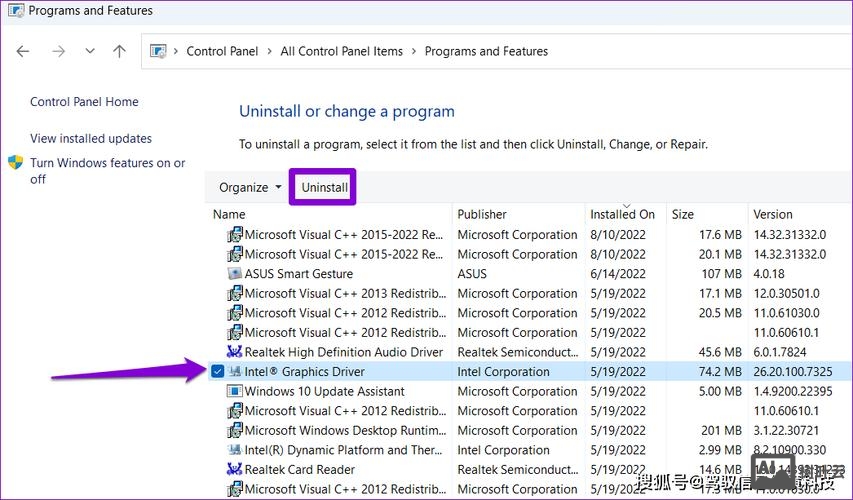The width and height of the screenshot is (853, 500).
Task: Click the shield icon beside Turn Windows features
Action: pos(15,163)
